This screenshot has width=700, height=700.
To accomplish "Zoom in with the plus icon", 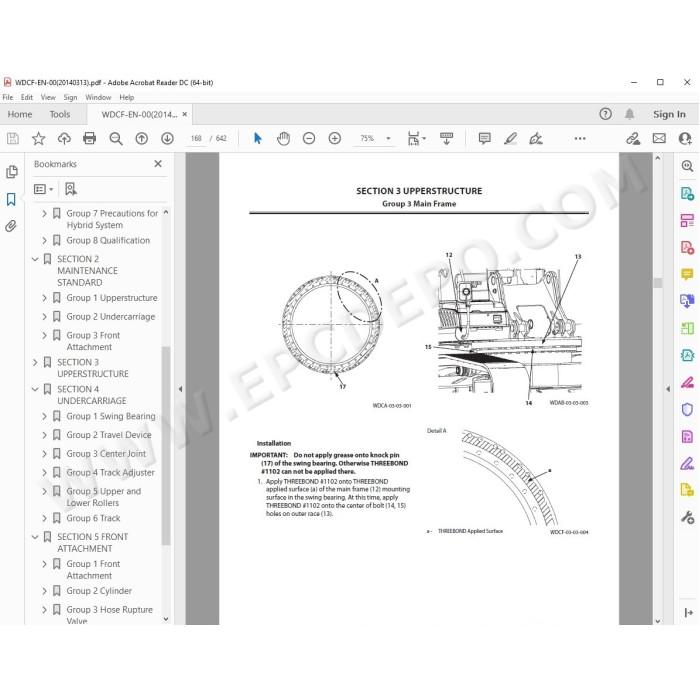I will click(335, 138).
